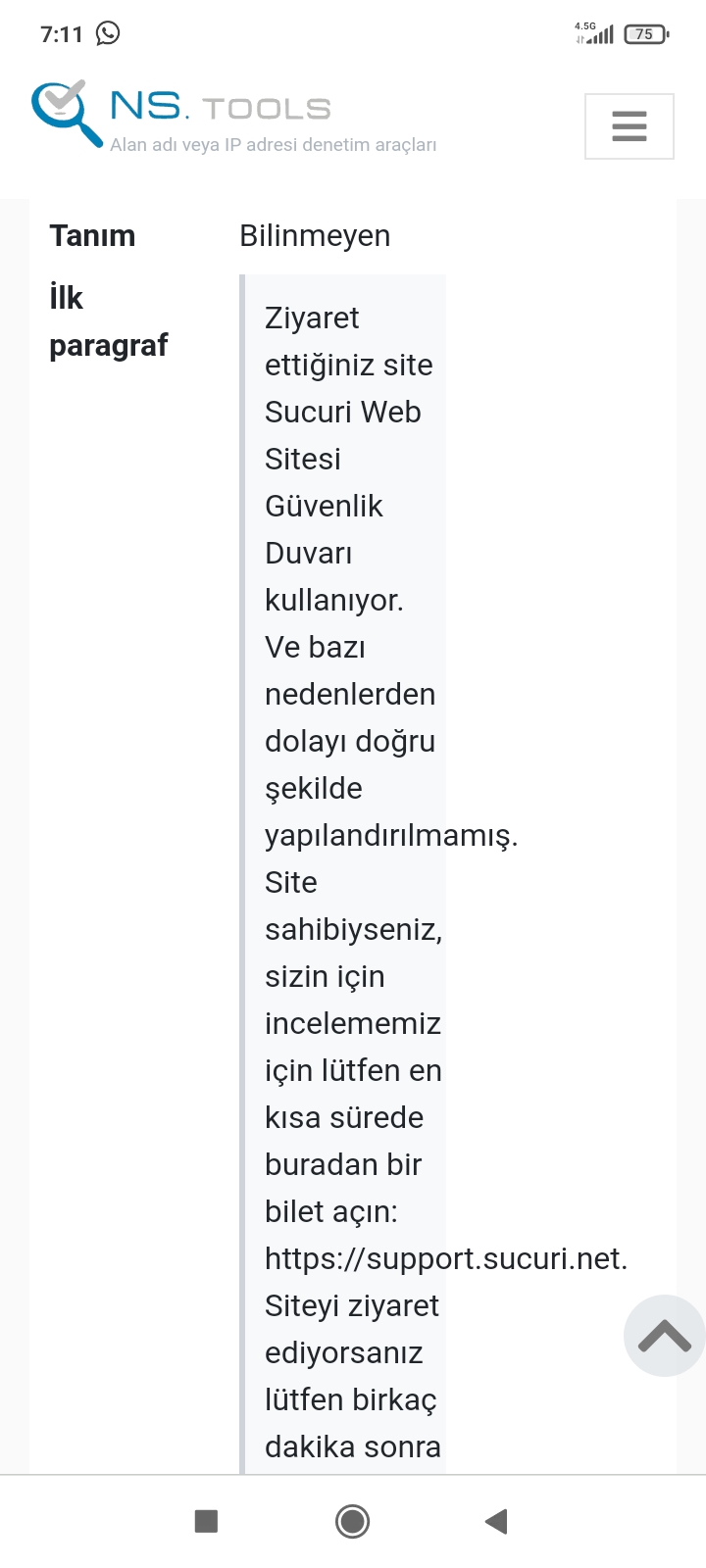The image size is (706, 1568).
Task: Click the 'İlk paragraf' row label
Action: [108, 321]
